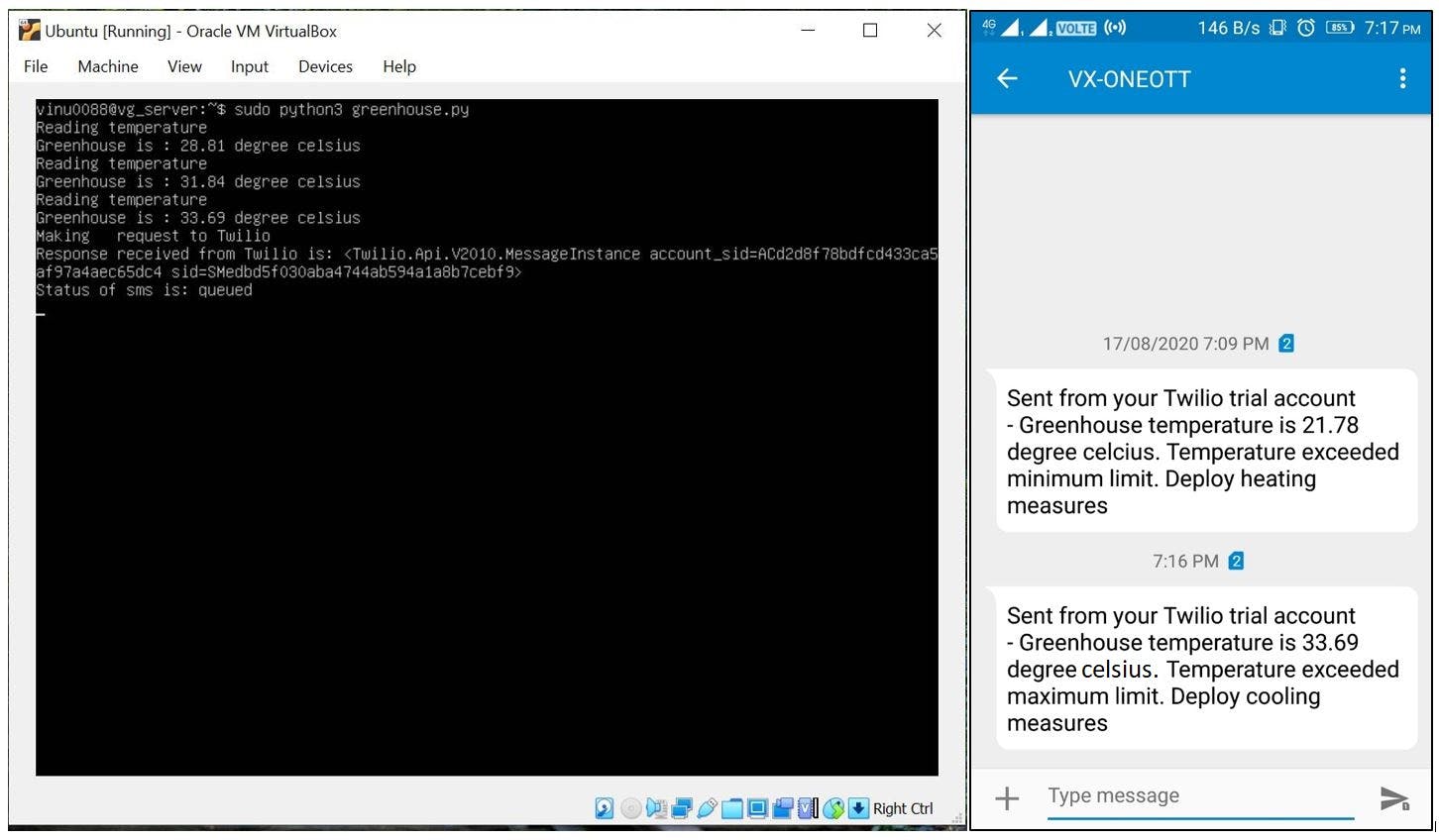The image size is (1439, 840).
Task: Click the Type message input field
Action: click(x=1200, y=796)
